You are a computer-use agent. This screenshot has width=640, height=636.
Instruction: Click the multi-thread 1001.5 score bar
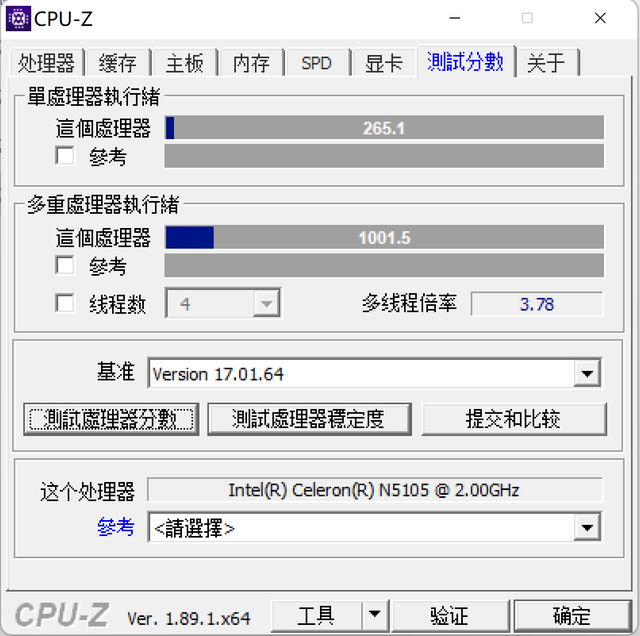384,237
